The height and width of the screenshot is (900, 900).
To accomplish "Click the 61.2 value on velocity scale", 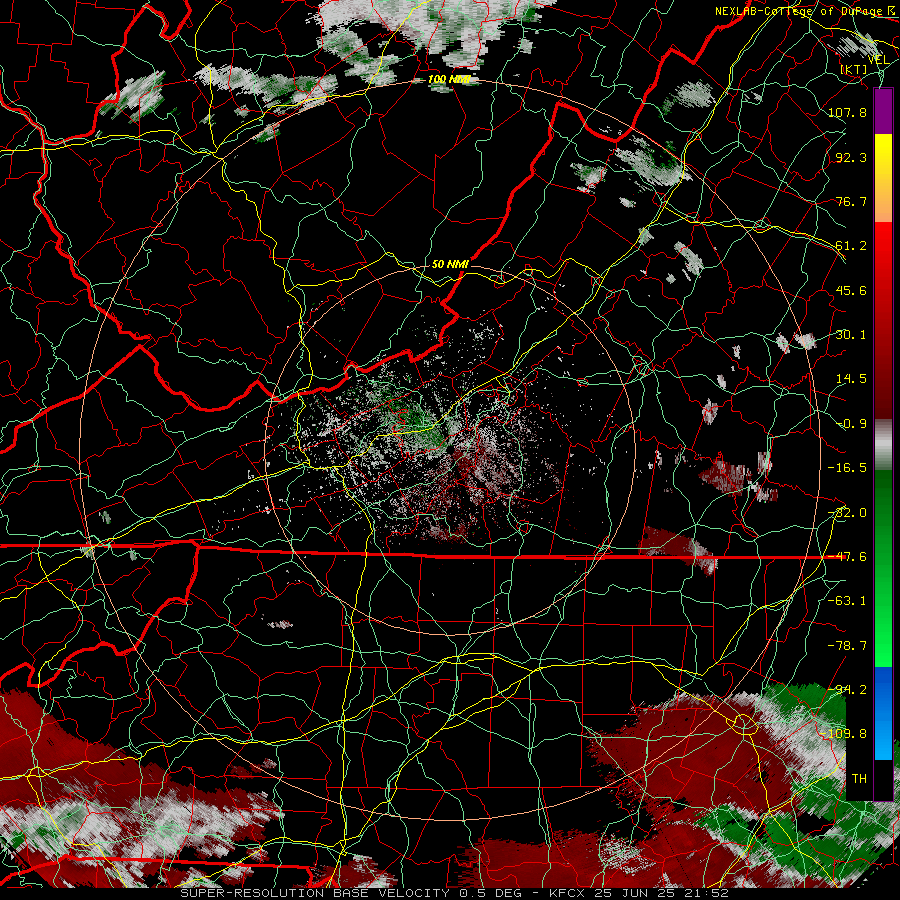I will click(851, 246).
